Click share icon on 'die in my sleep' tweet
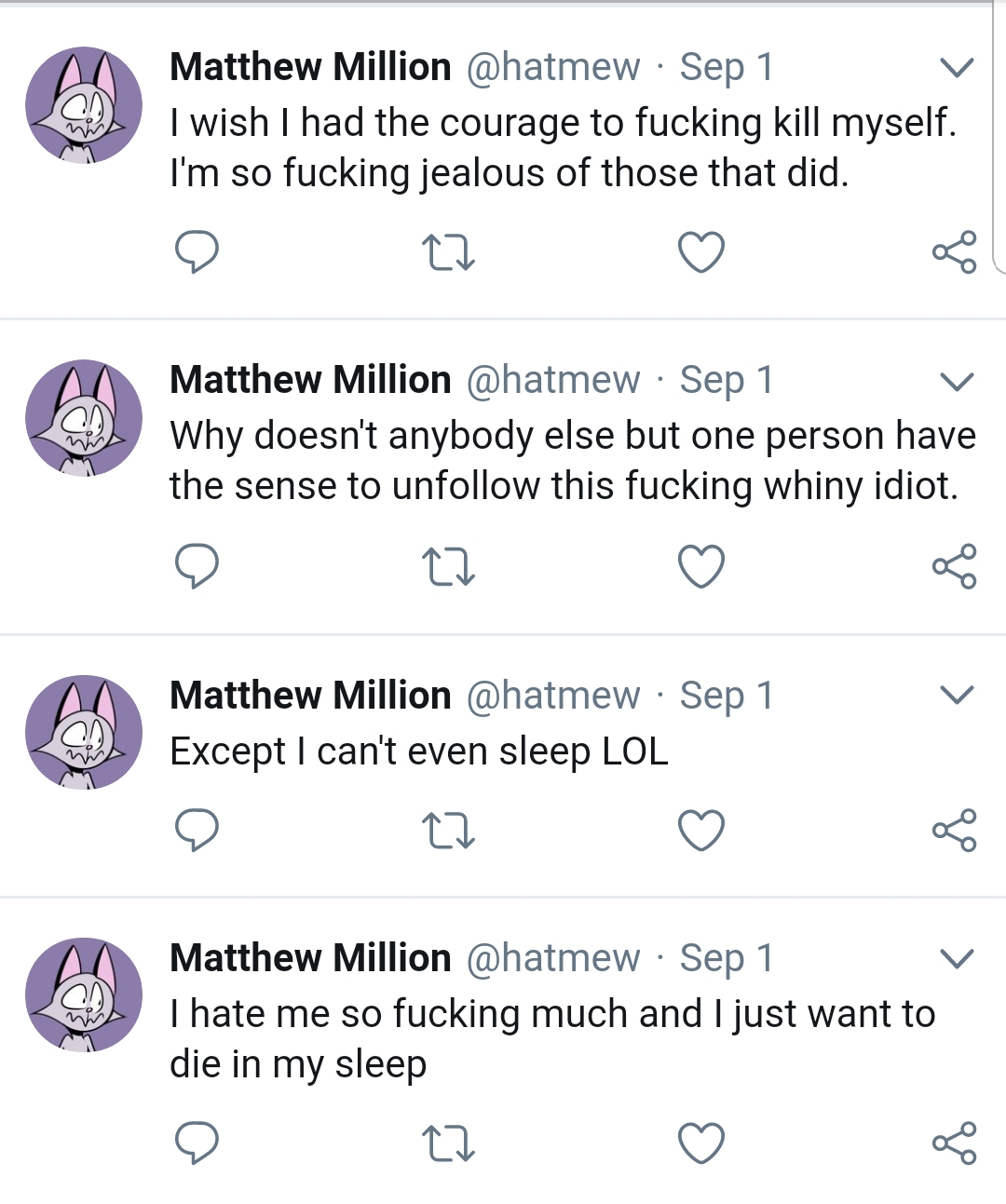Viewport: 1006px width, 1204px height. click(954, 1143)
